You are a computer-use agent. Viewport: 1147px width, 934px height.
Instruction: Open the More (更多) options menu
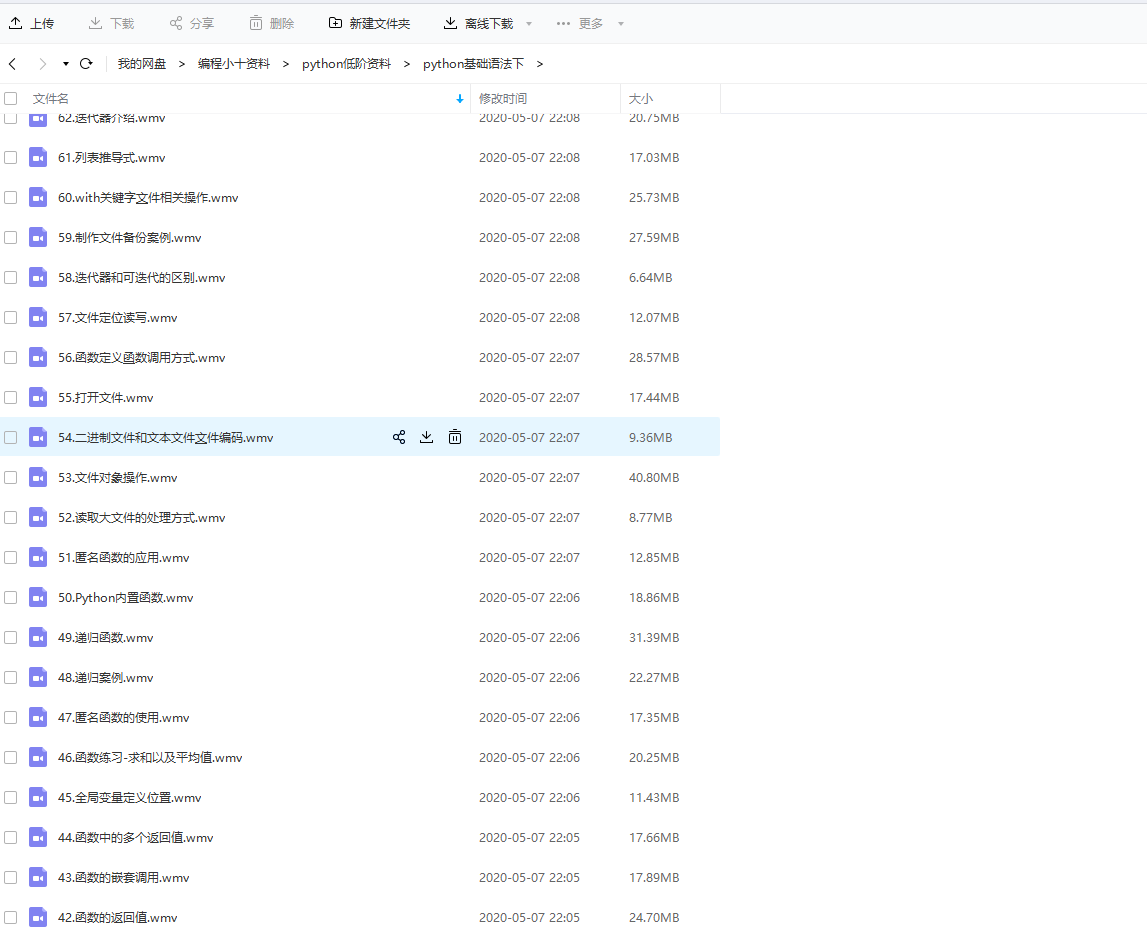coord(580,23)
